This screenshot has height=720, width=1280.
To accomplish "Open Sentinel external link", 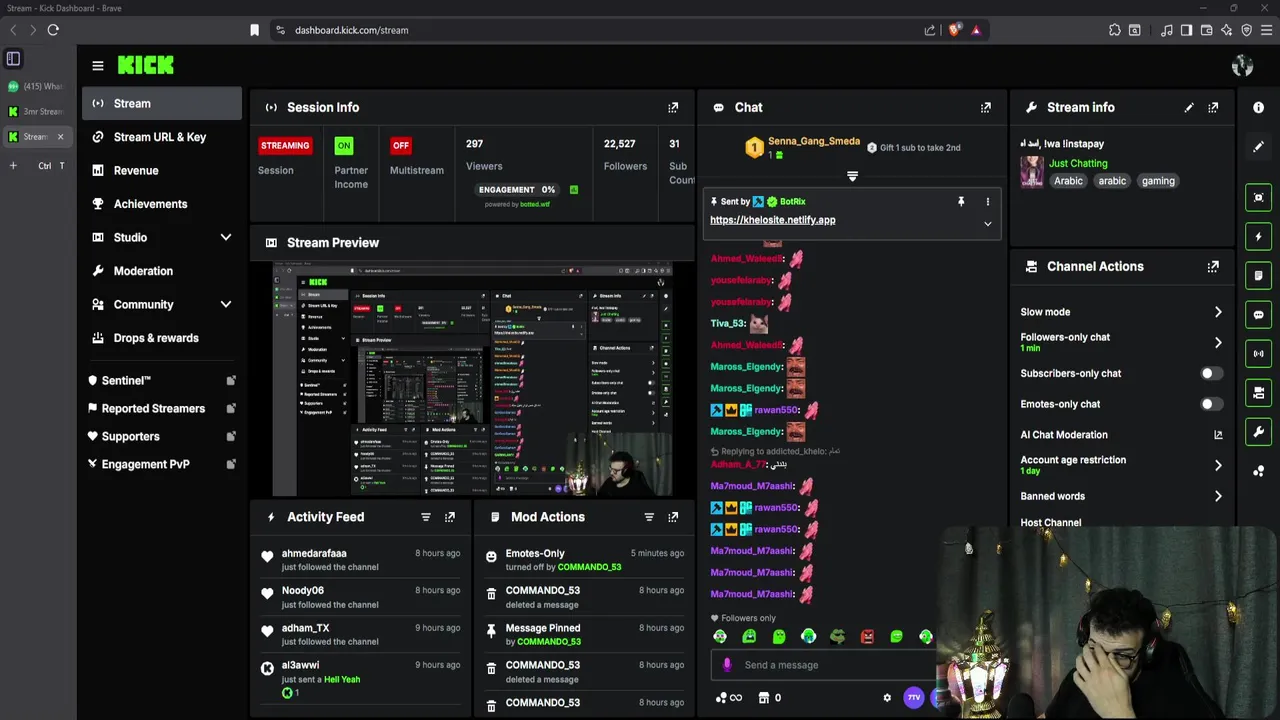I will (x=162, y=381).
